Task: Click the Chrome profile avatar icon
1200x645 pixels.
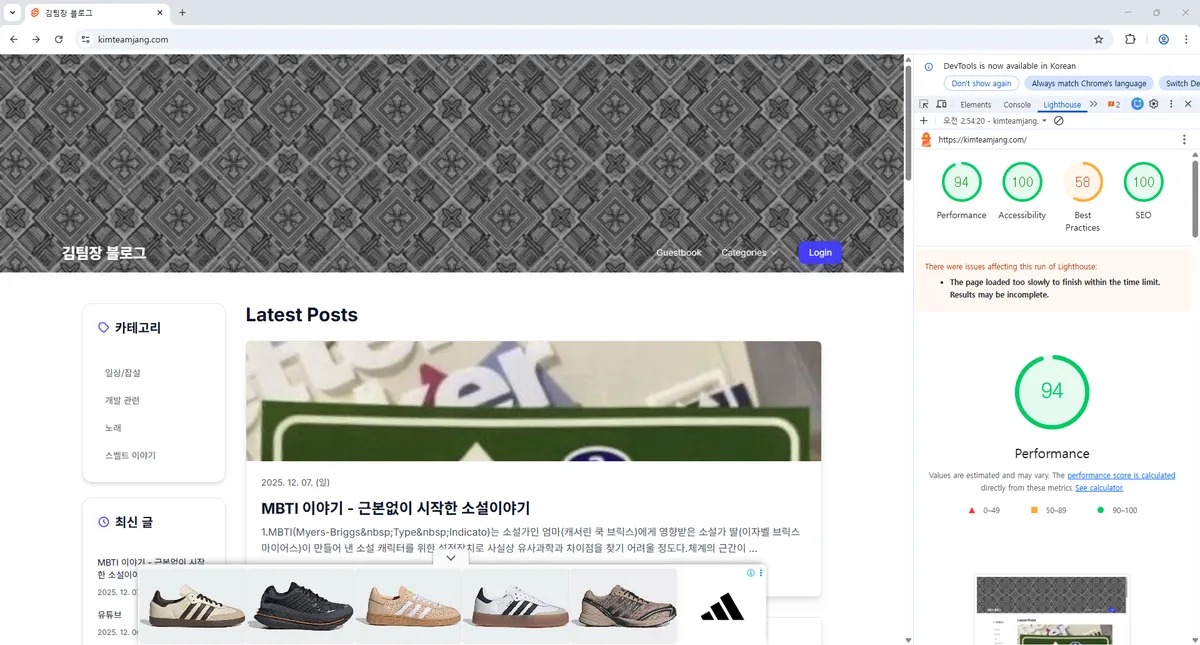Action: click(x=1162, y=39)
